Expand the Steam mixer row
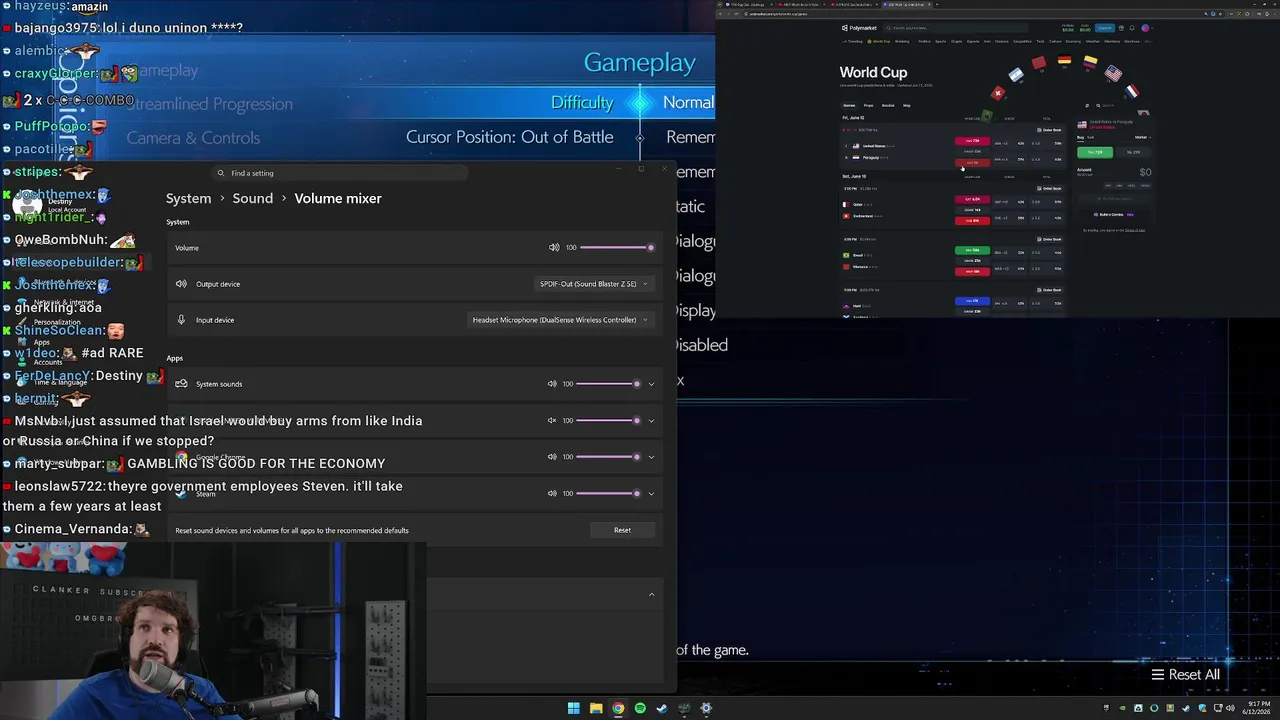 (x=651, y=493)
